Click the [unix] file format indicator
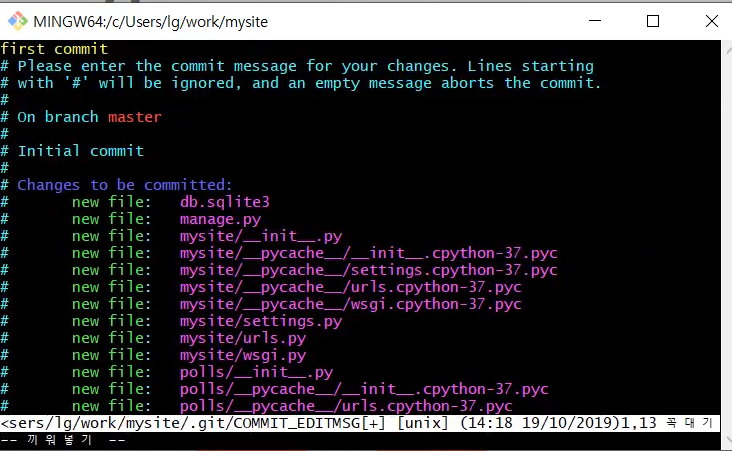 [x=422, y=423]
